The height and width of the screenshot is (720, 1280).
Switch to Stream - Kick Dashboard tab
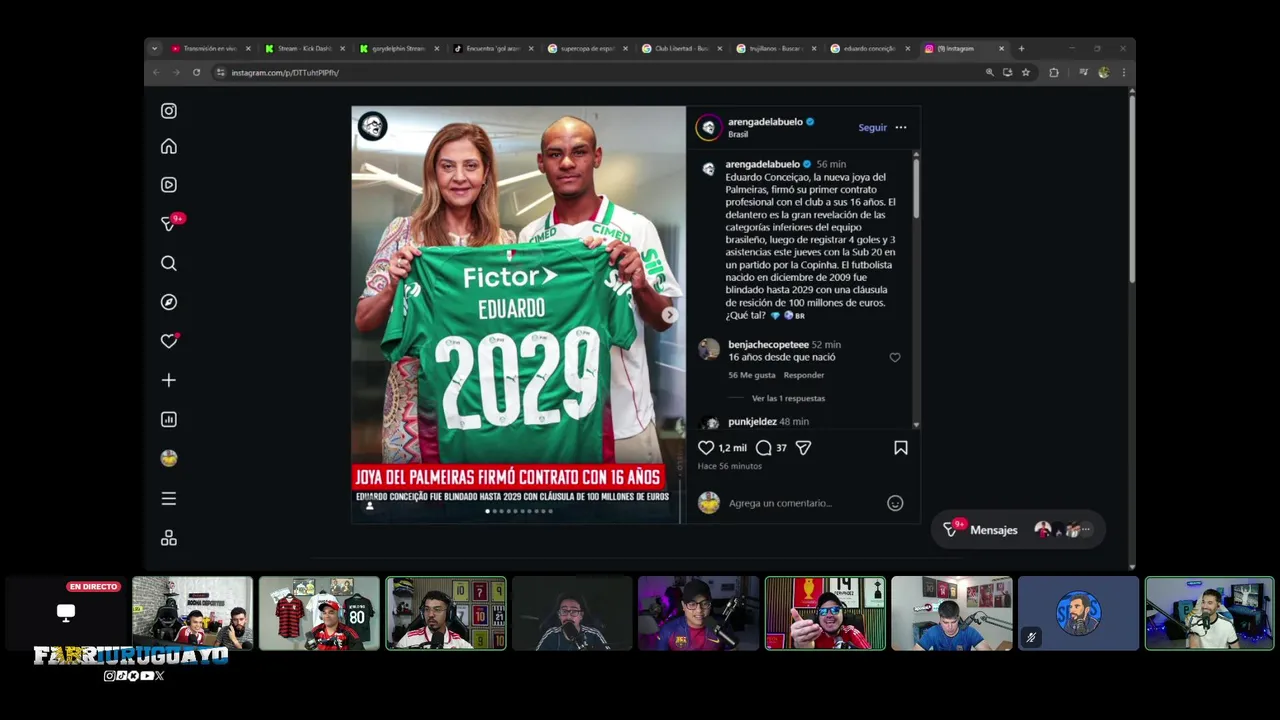point(304,48)
